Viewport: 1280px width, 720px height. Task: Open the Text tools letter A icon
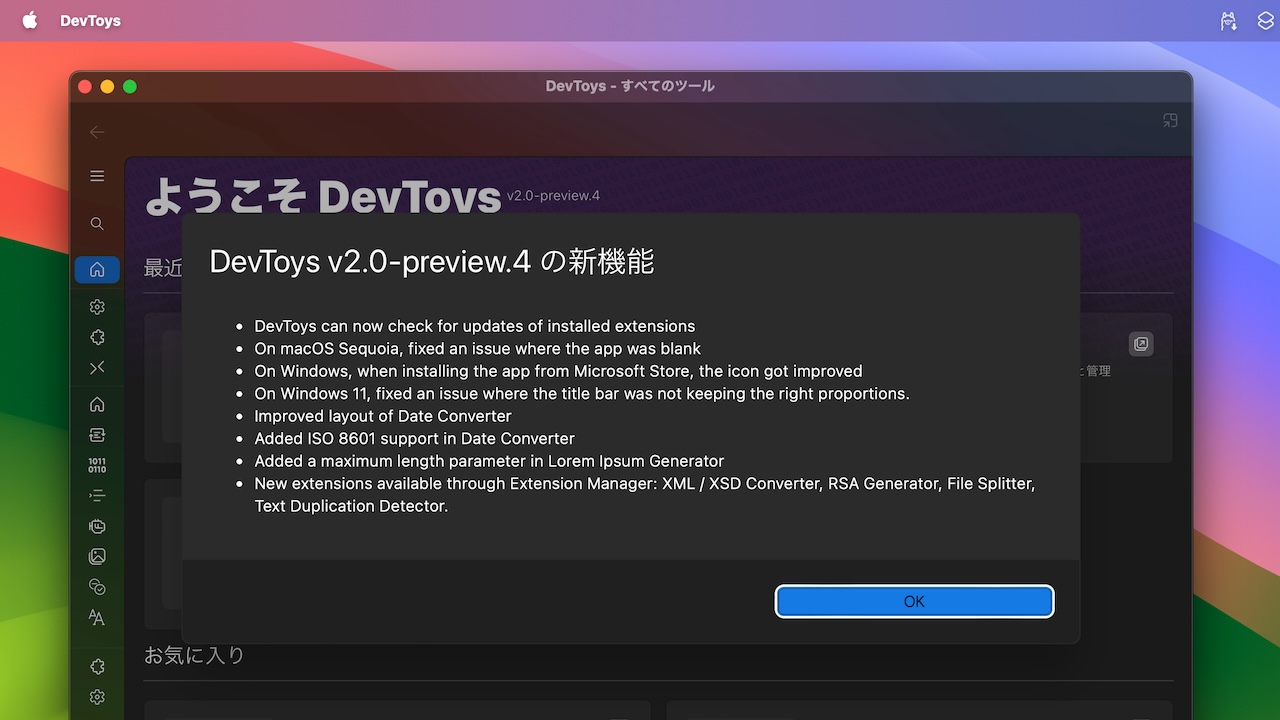97,617
